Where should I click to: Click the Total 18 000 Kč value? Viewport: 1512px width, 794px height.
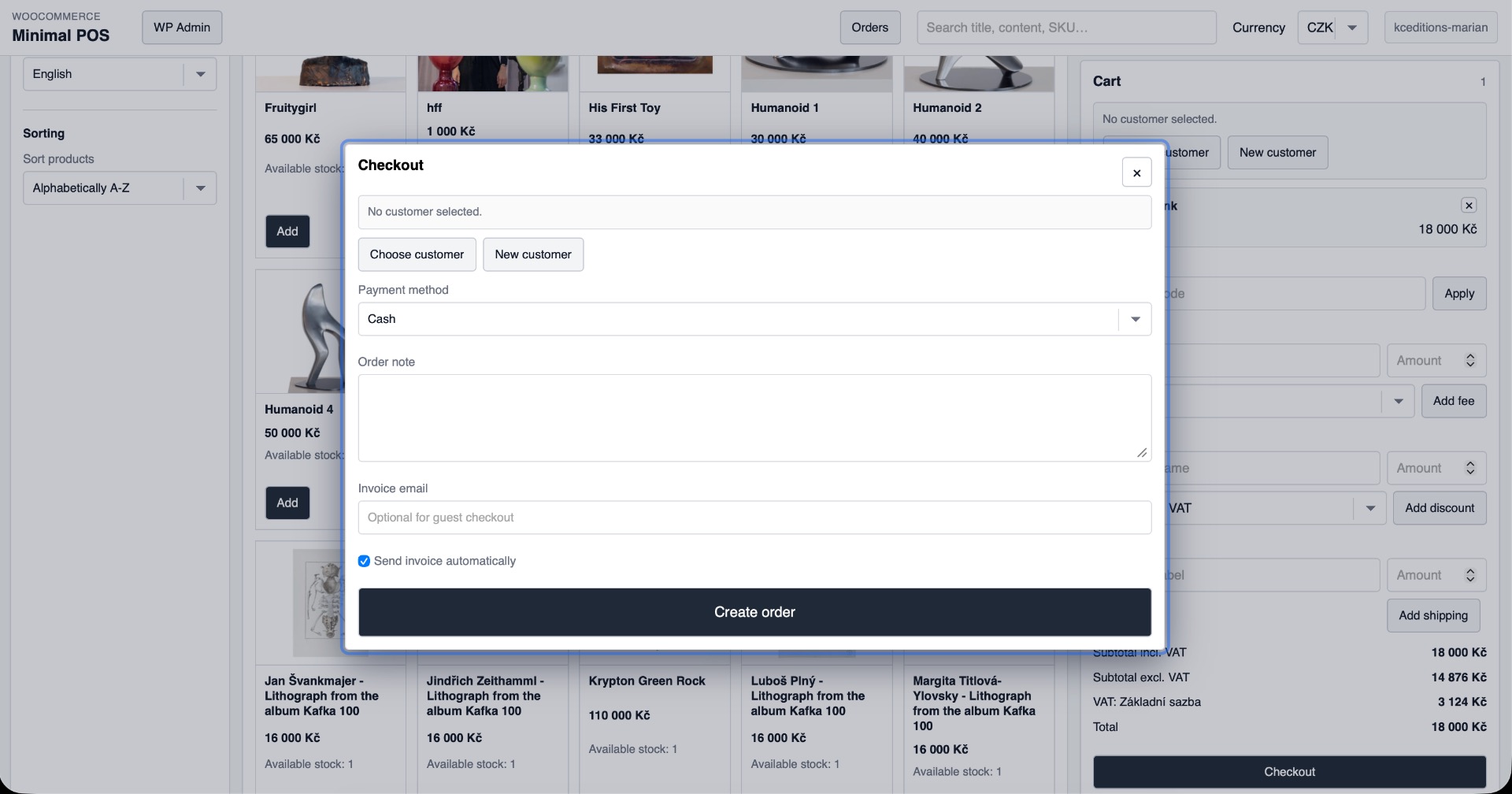[1459, 727]
